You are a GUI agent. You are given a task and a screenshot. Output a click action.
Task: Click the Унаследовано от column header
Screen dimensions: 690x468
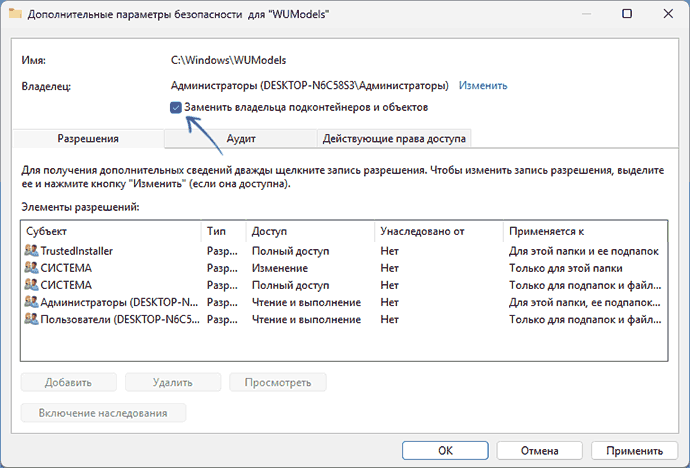pyautogui.click(x=438, y=231)
